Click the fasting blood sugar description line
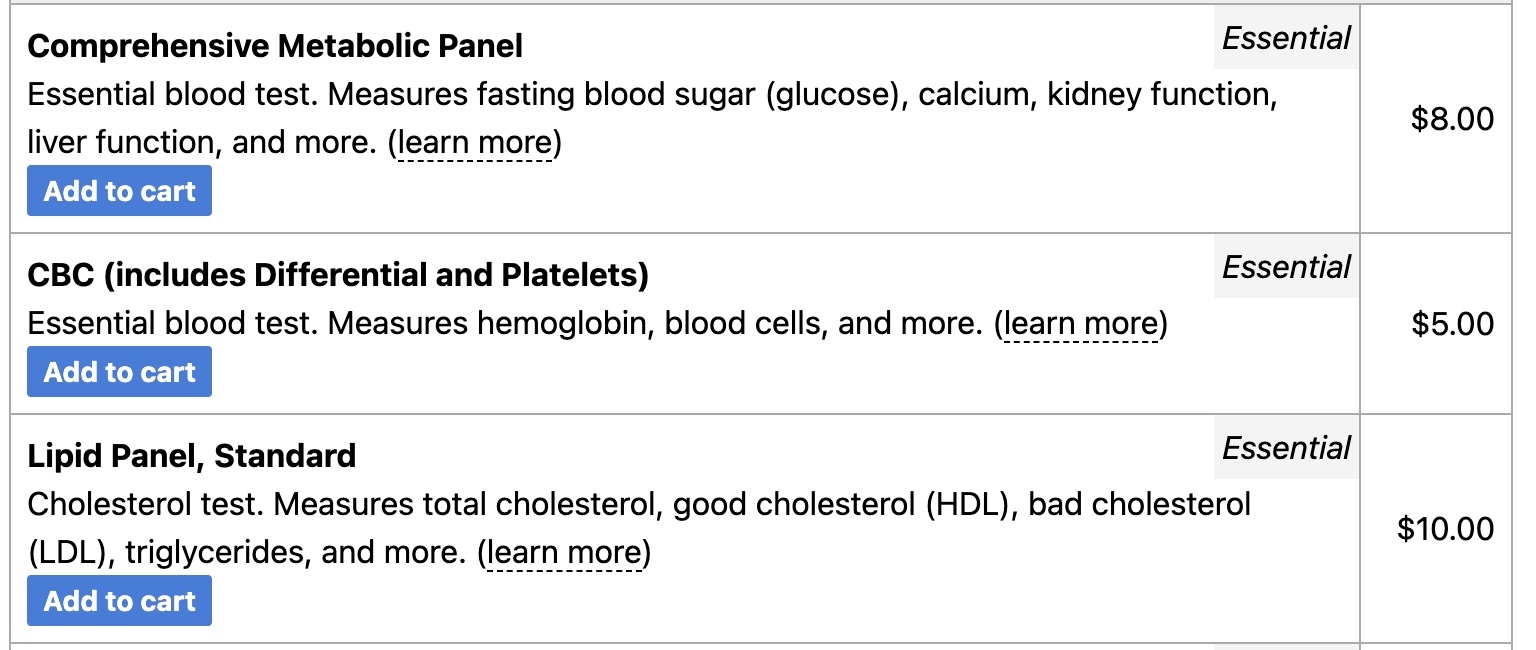The height and width of the screenshot is (650, 1536). [650, 96]
